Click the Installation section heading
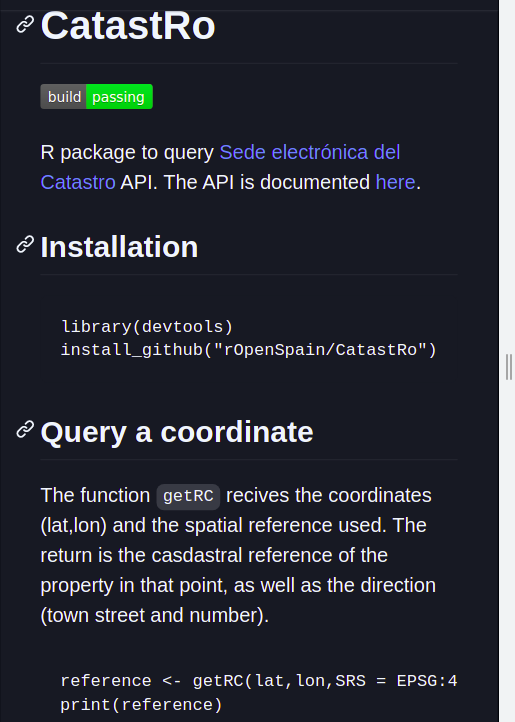Viewport: 515px width, 722px height. [x=119, y=247]
